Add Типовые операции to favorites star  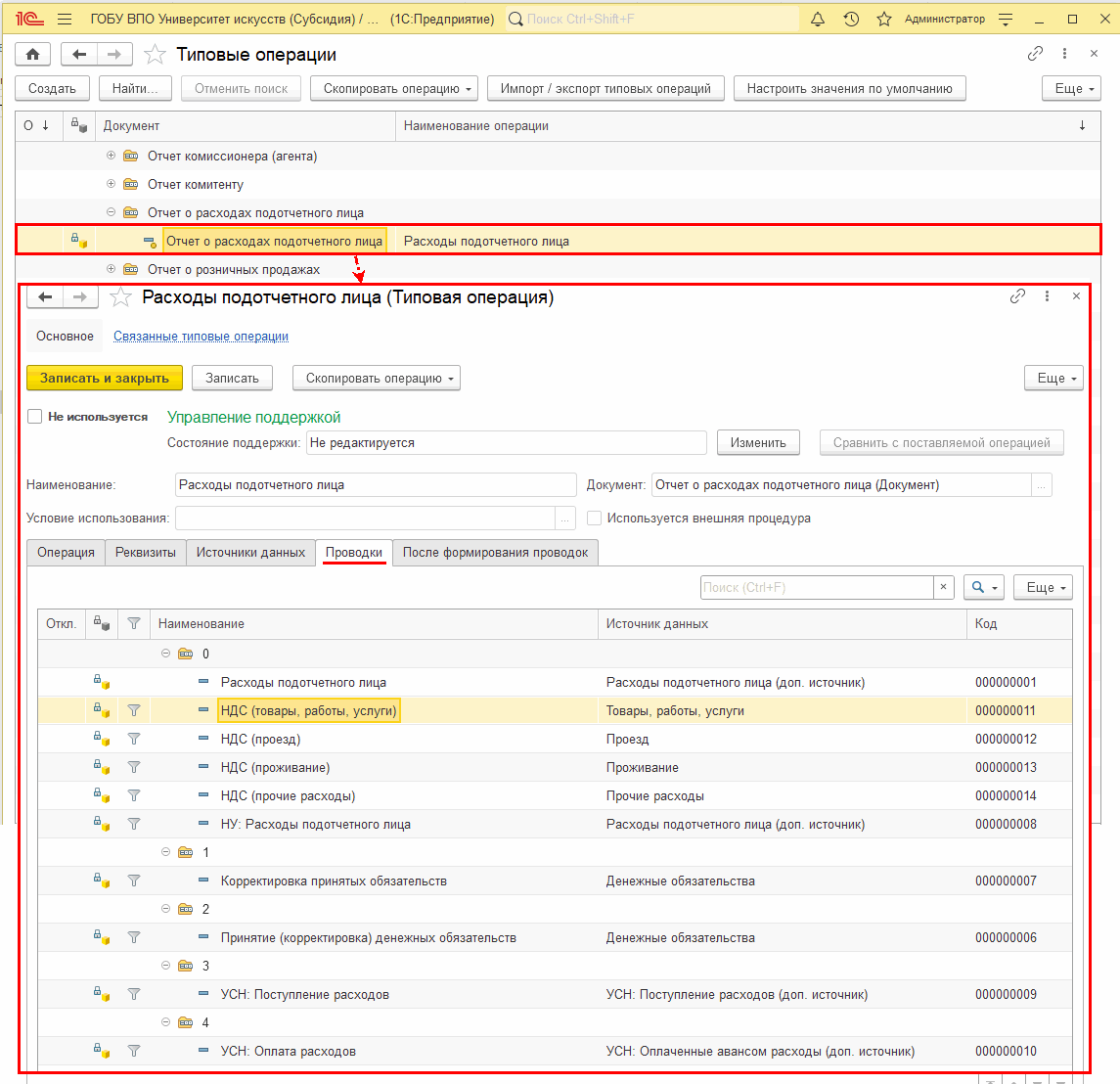(x=155, y=55)
